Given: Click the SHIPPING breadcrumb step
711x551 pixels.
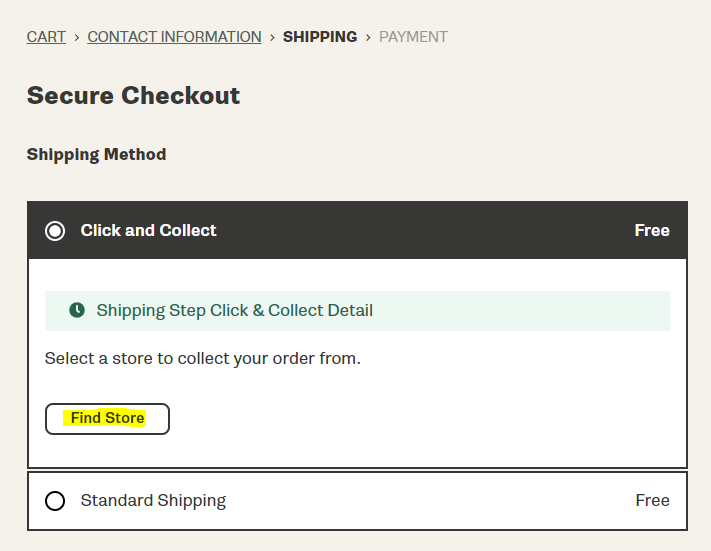Looking at the screenshot, I should click(320, 37).
